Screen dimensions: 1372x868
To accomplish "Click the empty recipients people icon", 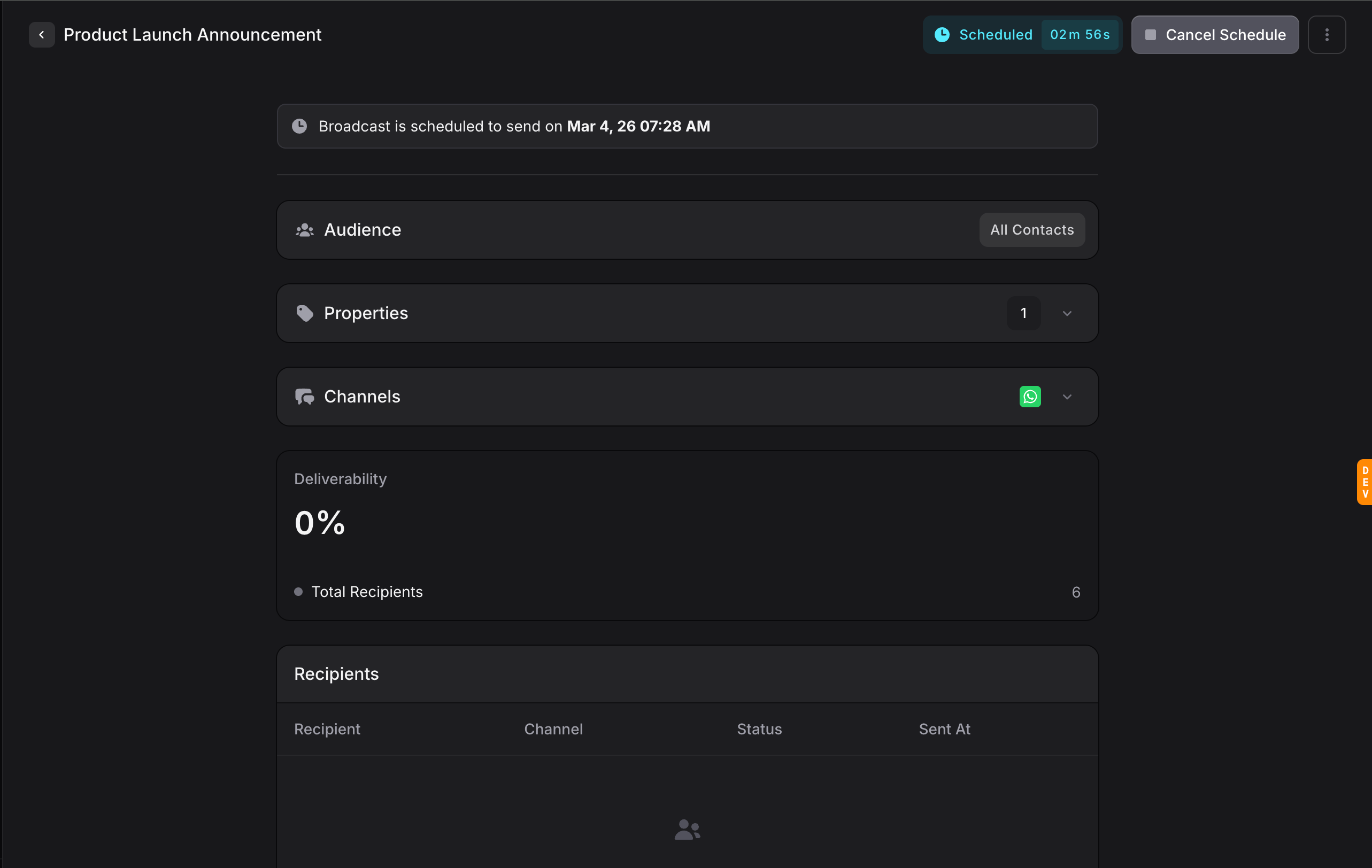I will [x=687, y=830].
